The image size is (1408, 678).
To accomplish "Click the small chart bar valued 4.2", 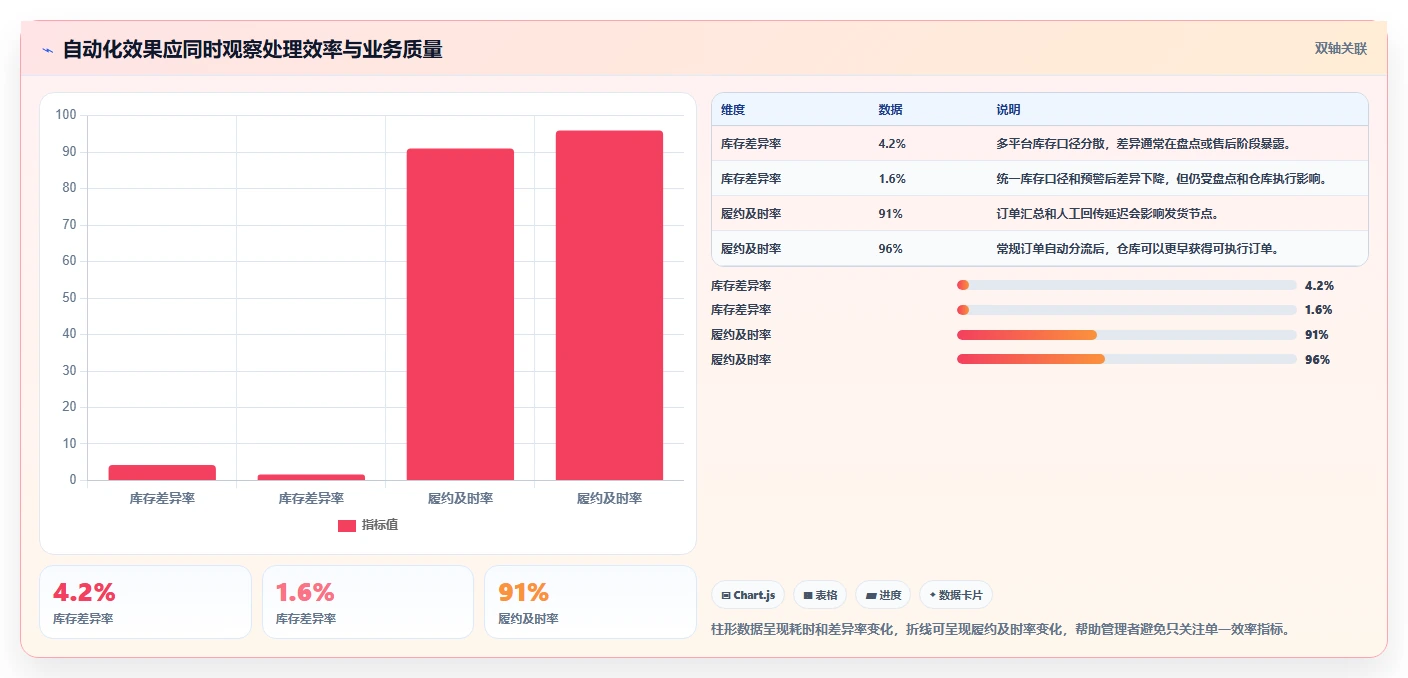I will 162,472.
